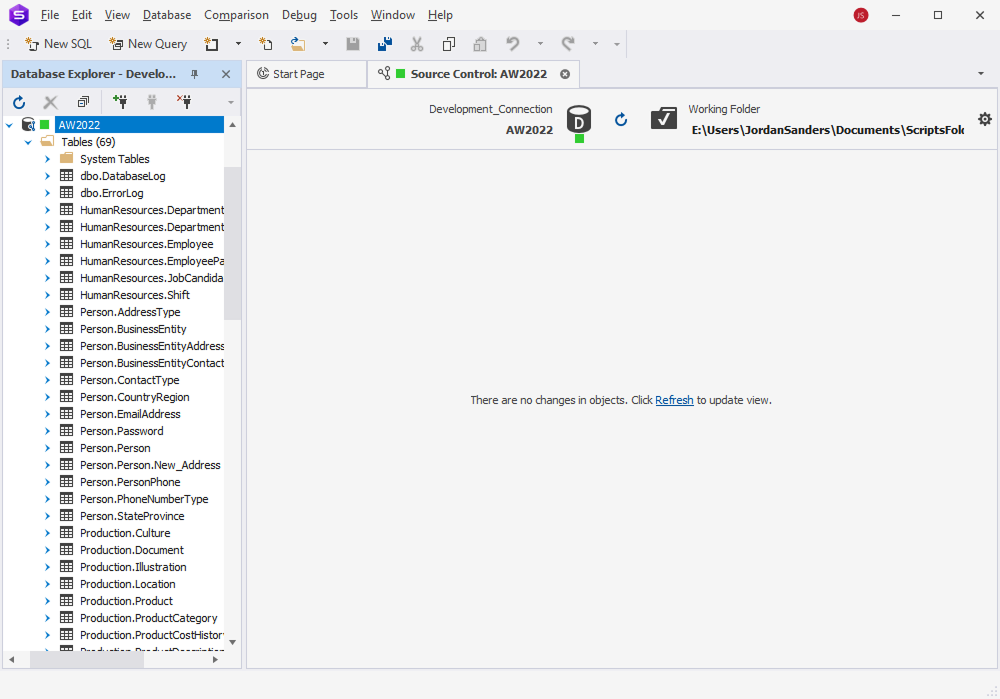
Task: Switch to the Start Page tab
Action: 306,73
